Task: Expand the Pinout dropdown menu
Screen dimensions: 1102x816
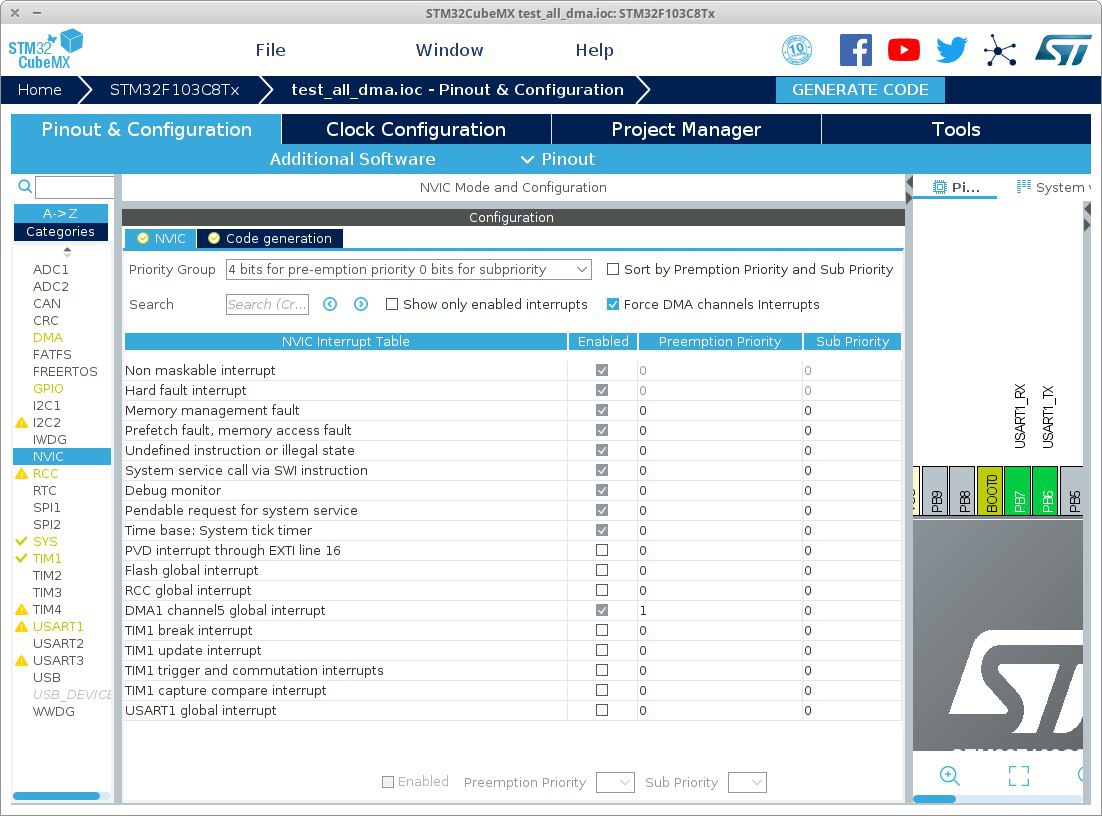Action: 558,160
